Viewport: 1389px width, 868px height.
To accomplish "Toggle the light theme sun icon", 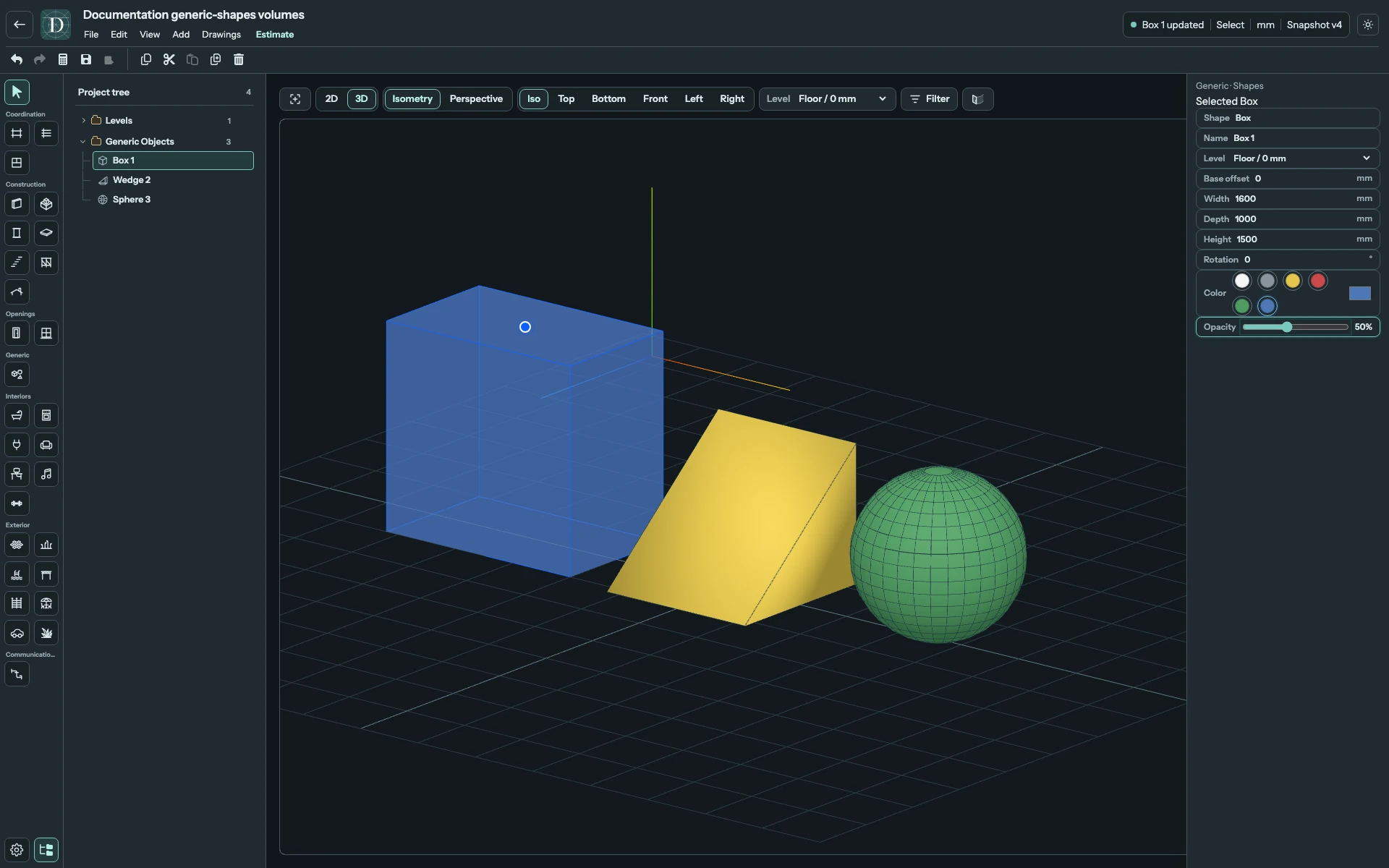I will (1368, 25).
